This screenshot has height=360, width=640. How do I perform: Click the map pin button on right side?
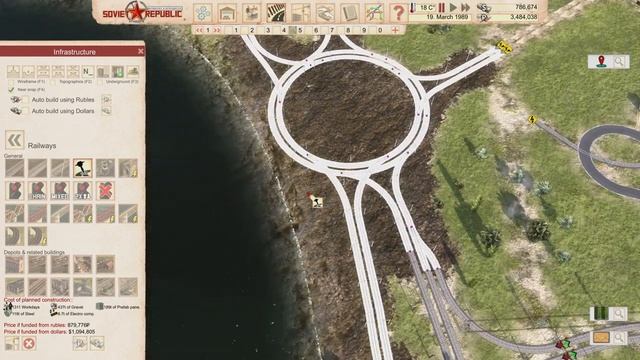tap(601, 62)
